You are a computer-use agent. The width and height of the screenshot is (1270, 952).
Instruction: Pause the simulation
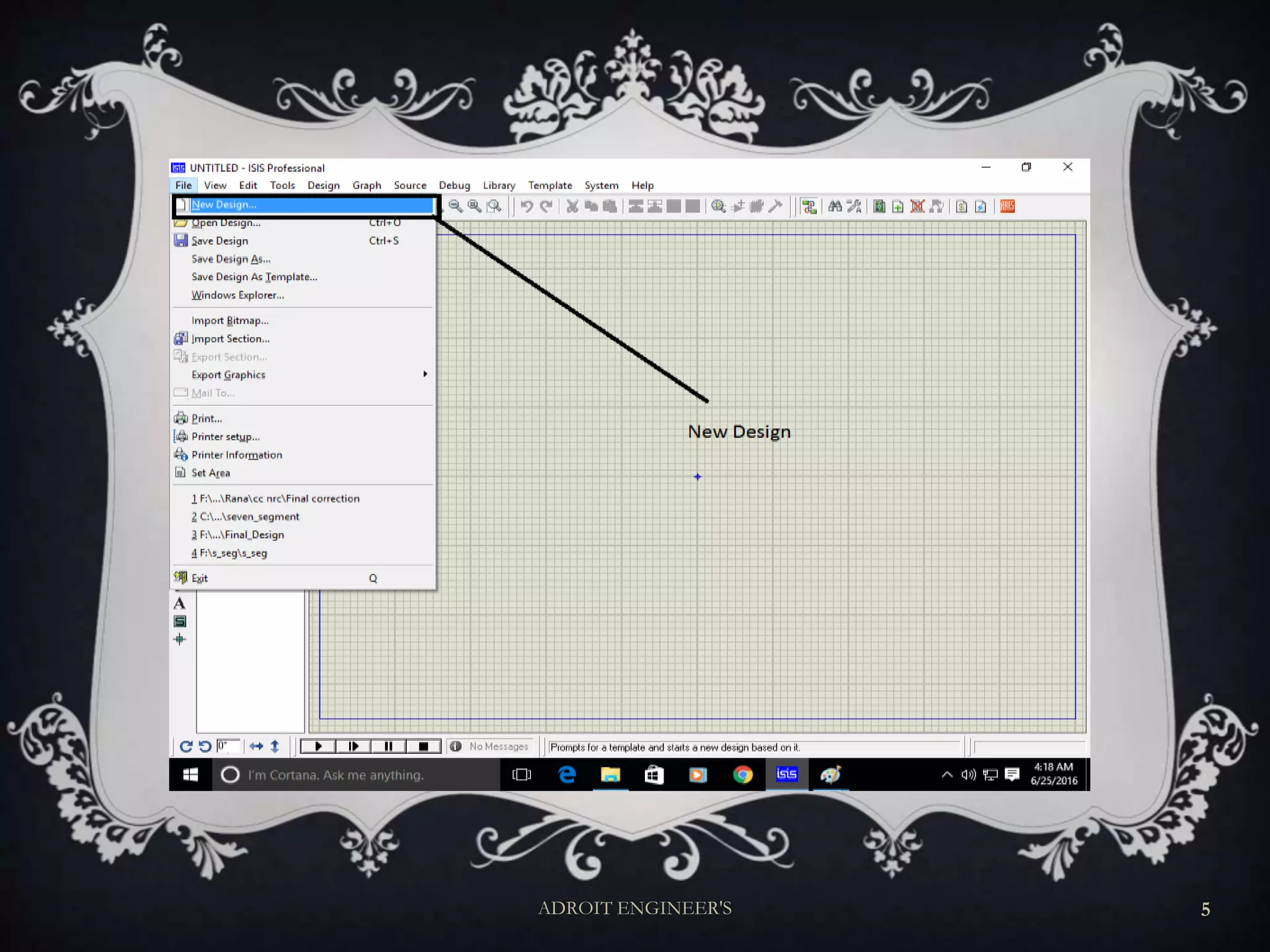coord(388,746)
